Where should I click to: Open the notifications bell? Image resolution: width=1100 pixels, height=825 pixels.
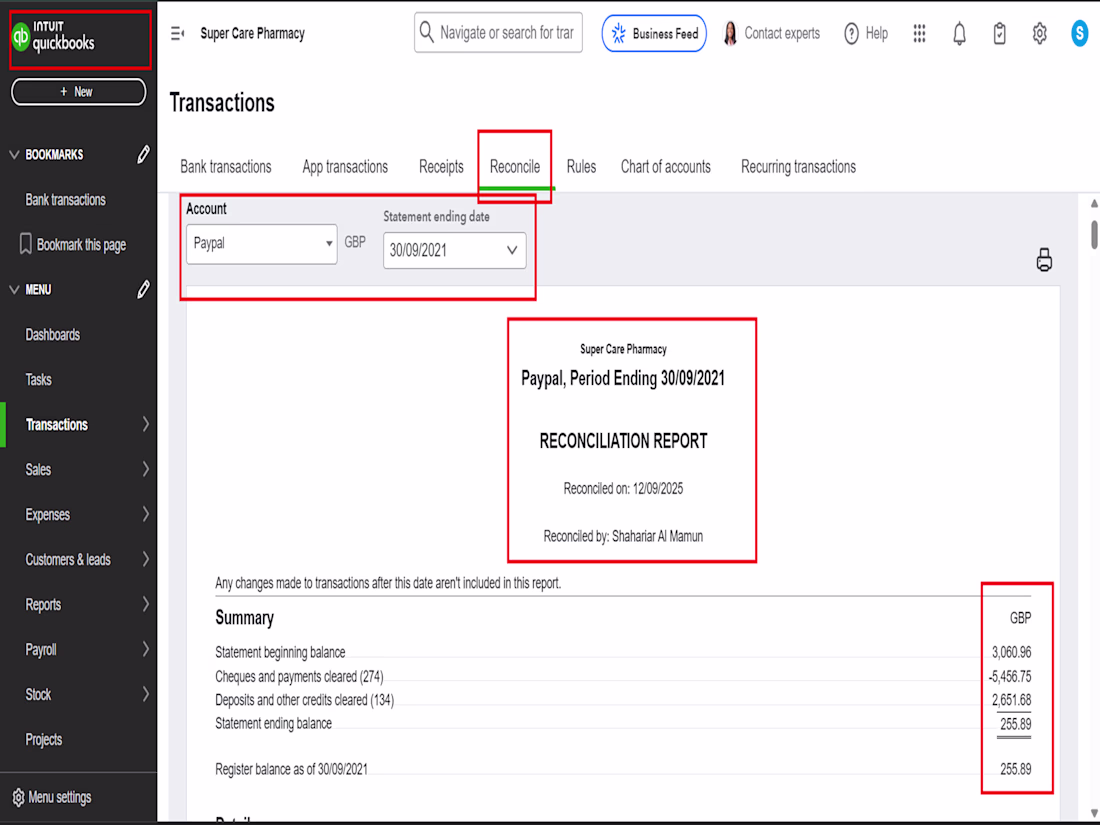tap(959, 33)
